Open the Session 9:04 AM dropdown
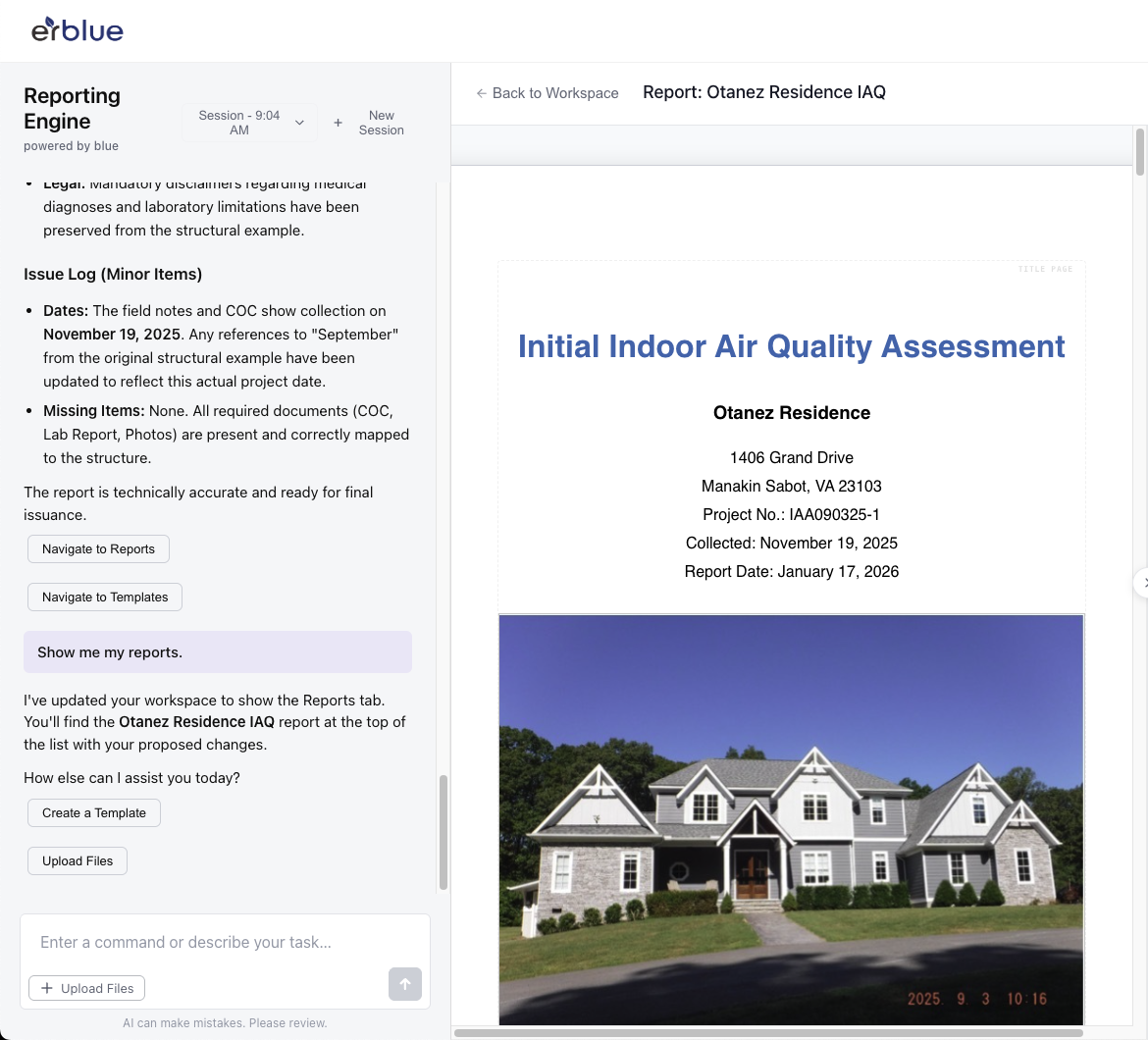The height and width of the screenshot is (1040, 1148). point(250,123)
